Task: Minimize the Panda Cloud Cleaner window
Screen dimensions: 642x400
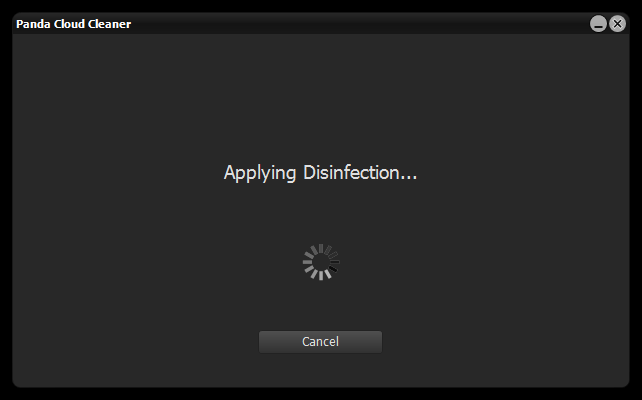Action: [598, 24]
